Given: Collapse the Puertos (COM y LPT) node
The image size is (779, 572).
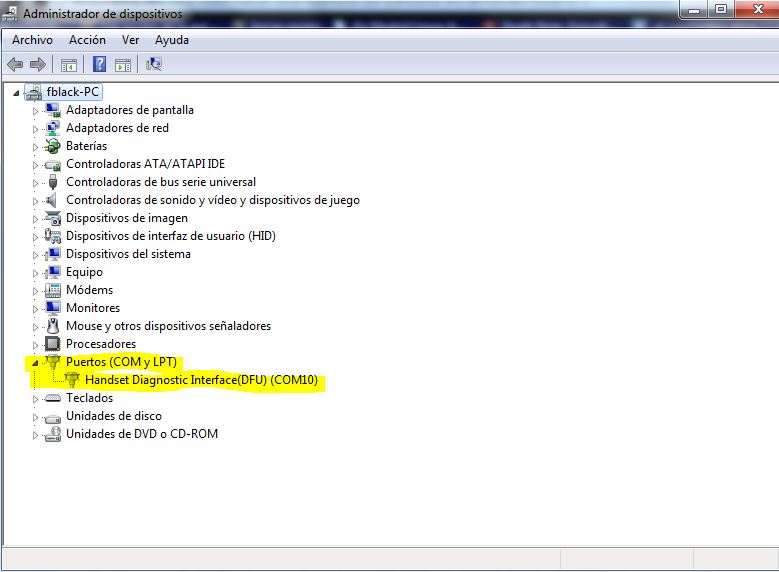Looking at the screenshot, I should tap(36, 362).
